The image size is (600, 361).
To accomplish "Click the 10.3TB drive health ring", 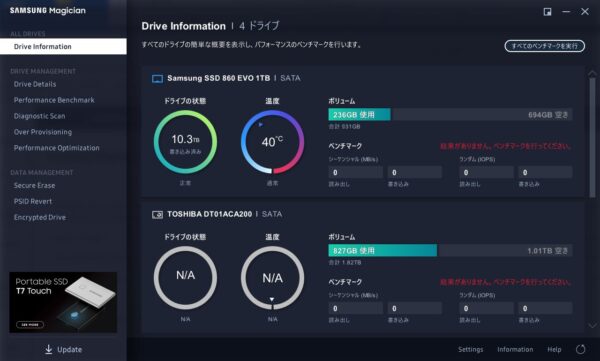I will click(x=185, y=142).
